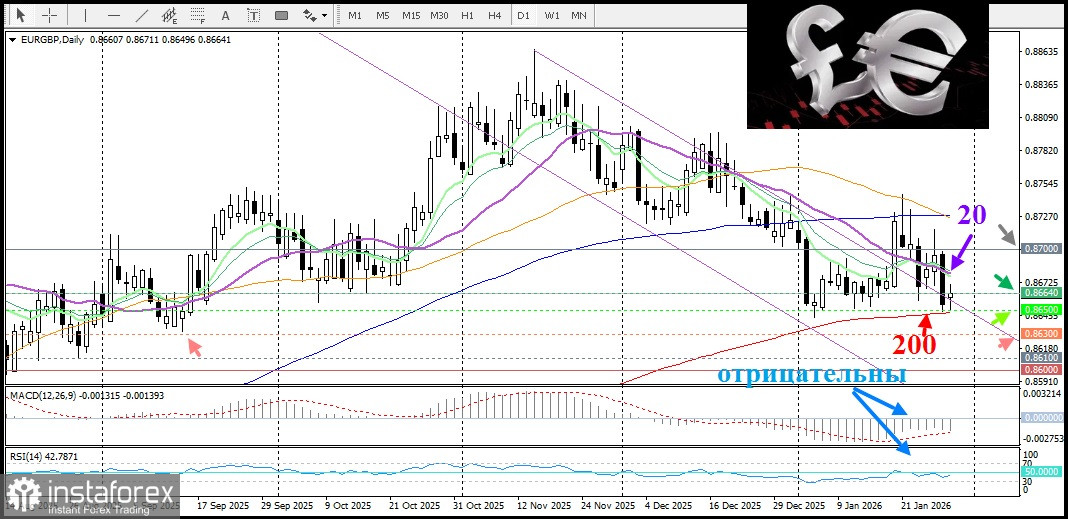Select the Rectangle shape tool

point(281,14)
